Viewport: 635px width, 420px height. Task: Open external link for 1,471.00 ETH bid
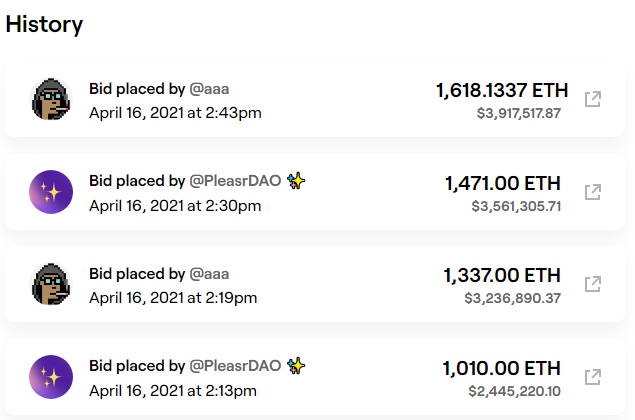(592, 191)
